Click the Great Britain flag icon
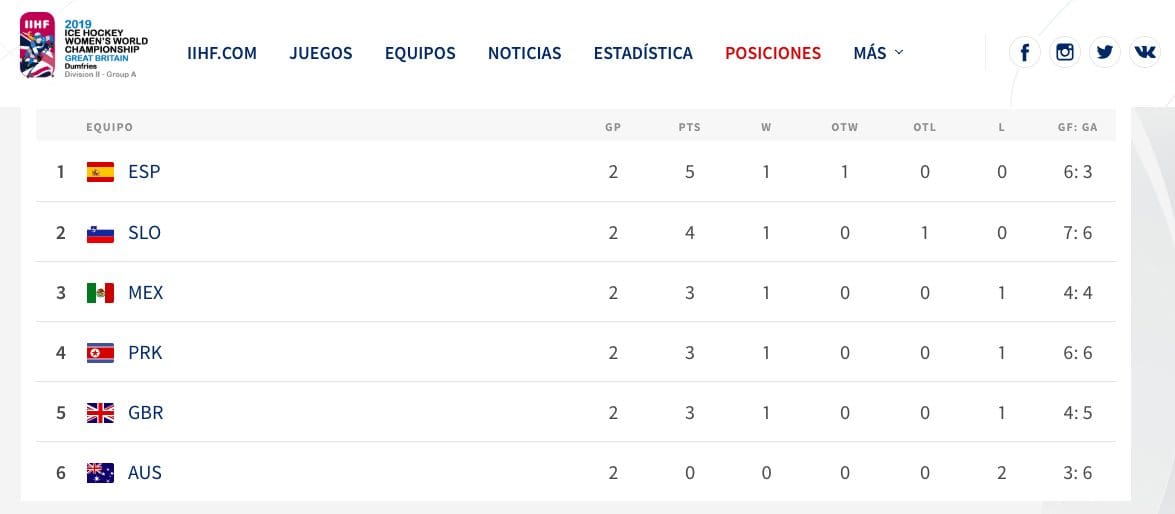The image size is (1175, 514). click(x=100, y=413)
